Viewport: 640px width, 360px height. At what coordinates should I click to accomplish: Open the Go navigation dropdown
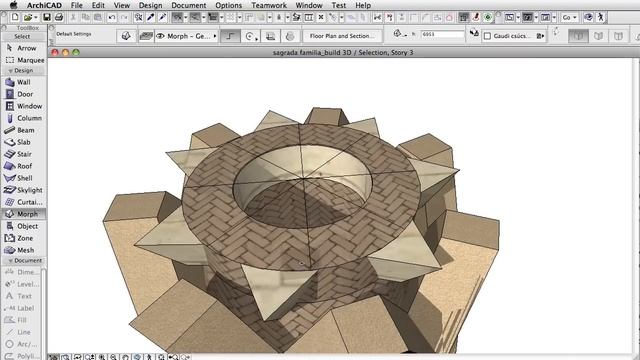pos(570,17)
